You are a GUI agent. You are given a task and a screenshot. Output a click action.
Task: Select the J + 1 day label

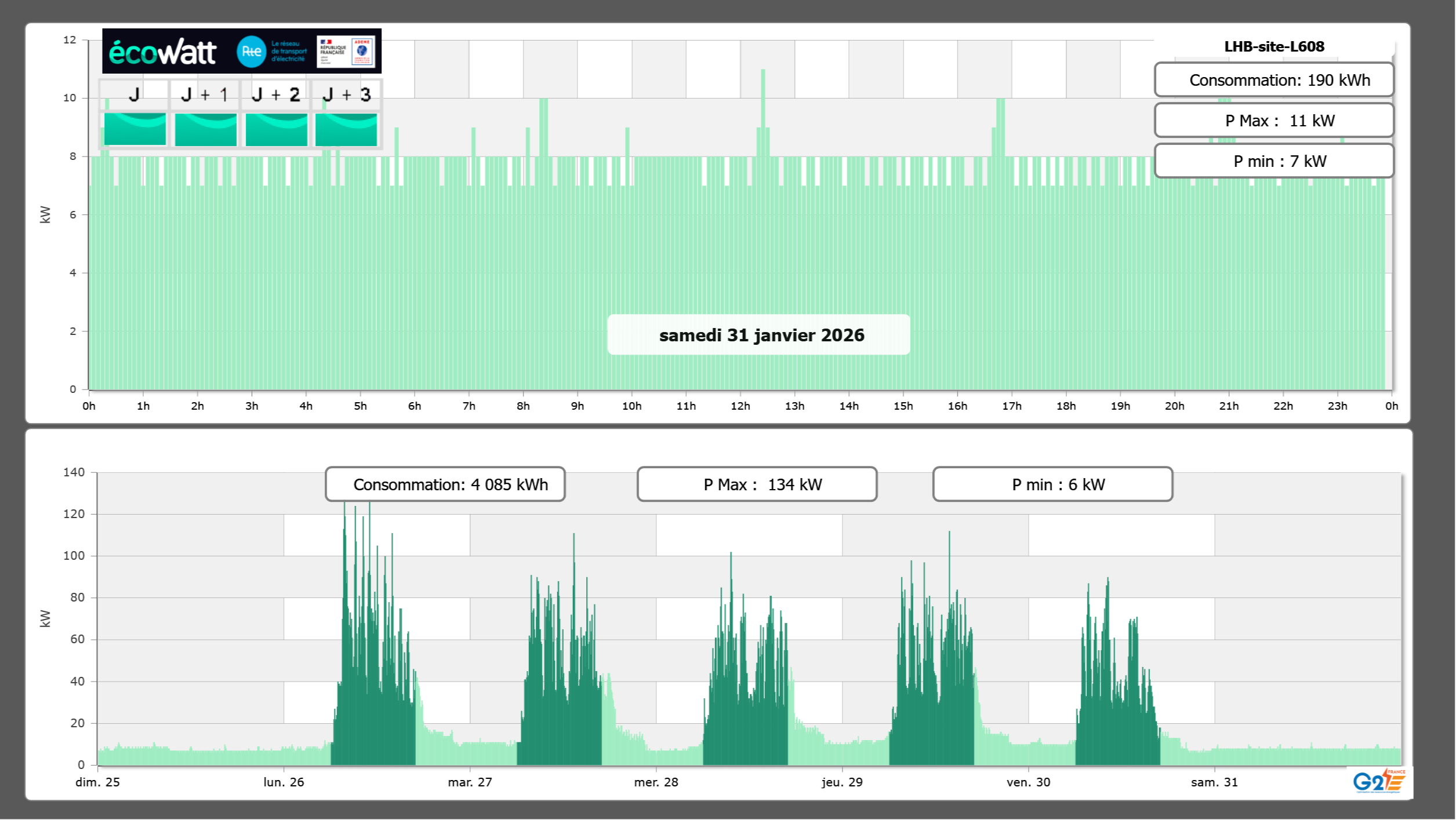point(204,94)
